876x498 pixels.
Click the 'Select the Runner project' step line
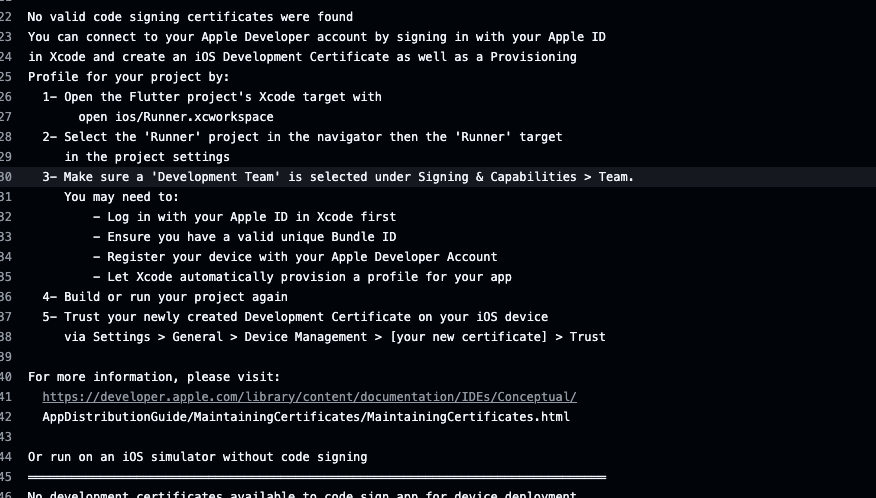point(302,137)
